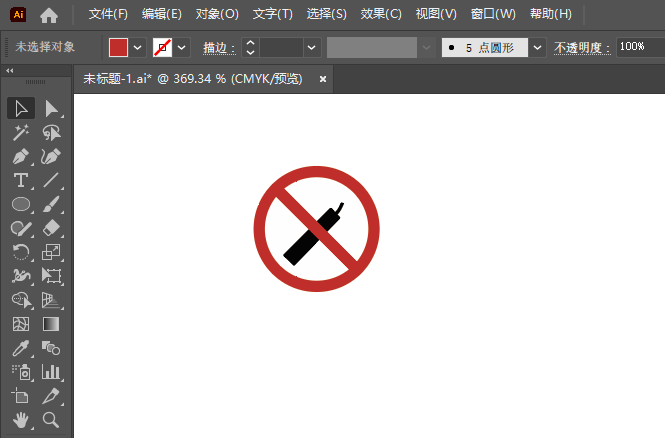
Task: Open the 5 点圆形 brush definition dropdown
Action: point(537,47)
